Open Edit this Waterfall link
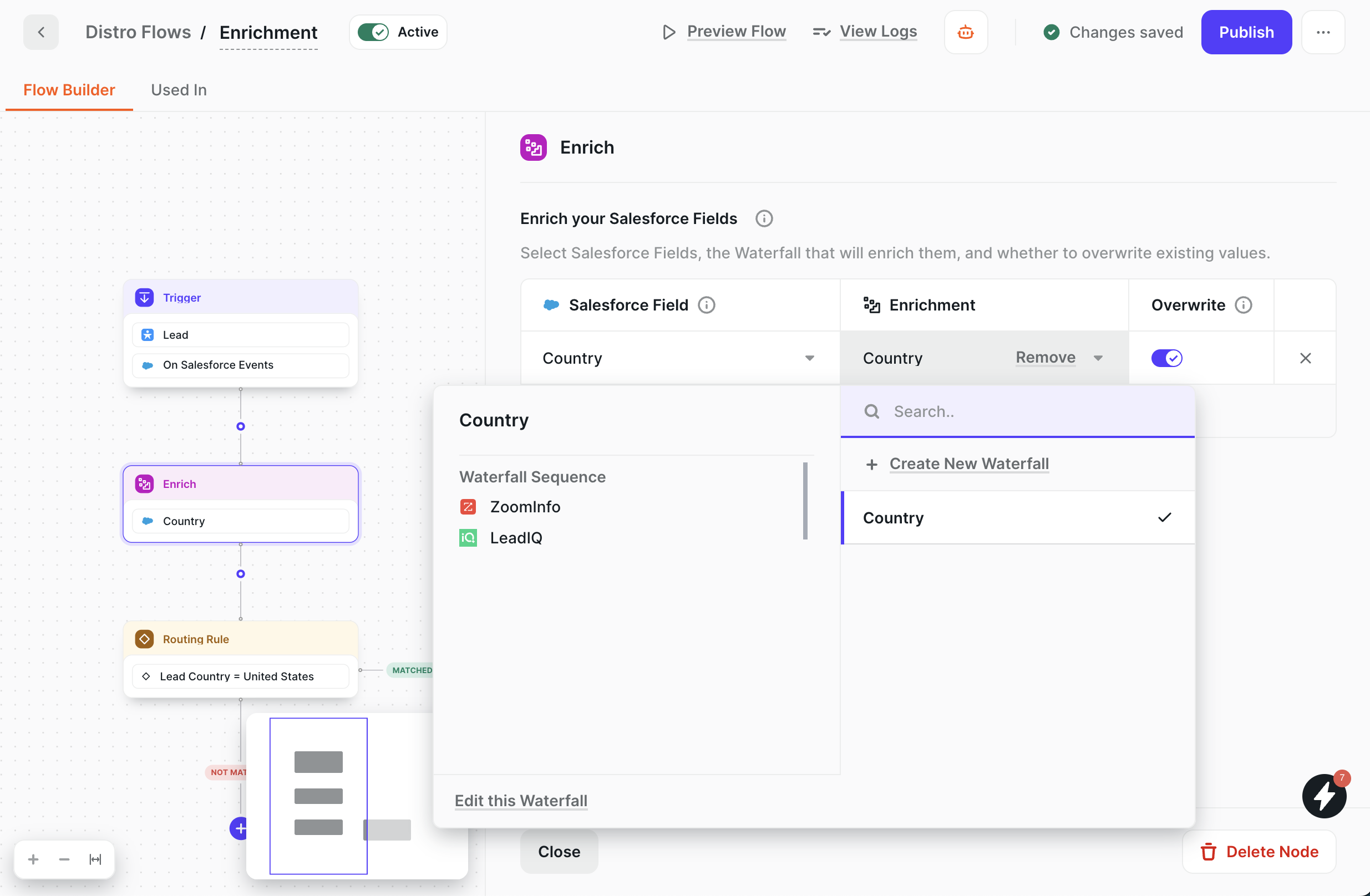 [521, 801]
